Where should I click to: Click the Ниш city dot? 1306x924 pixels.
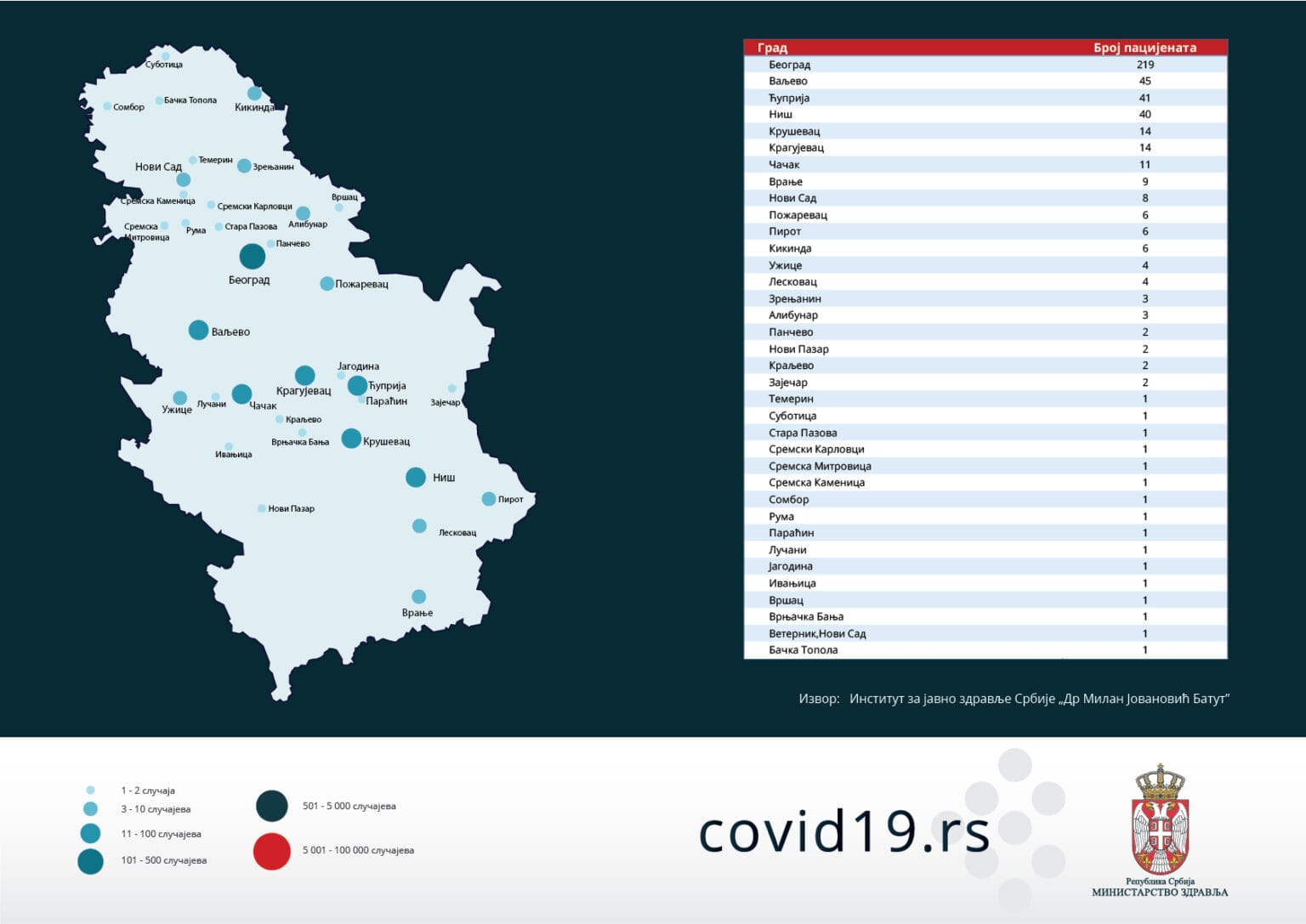[416, 477]
